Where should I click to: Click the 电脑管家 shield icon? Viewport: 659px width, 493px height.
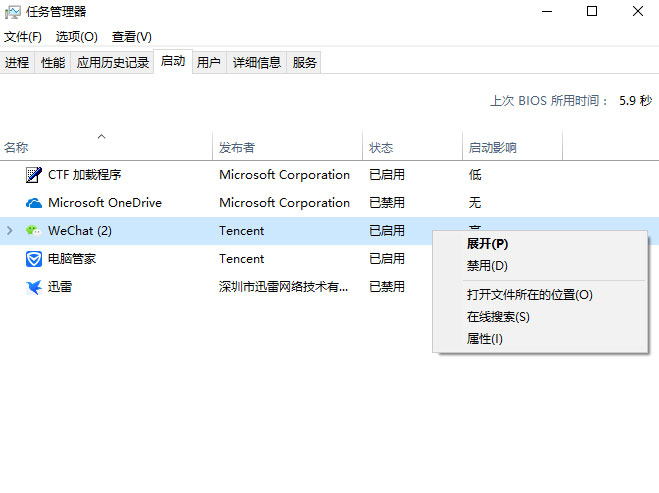(34, 259)
